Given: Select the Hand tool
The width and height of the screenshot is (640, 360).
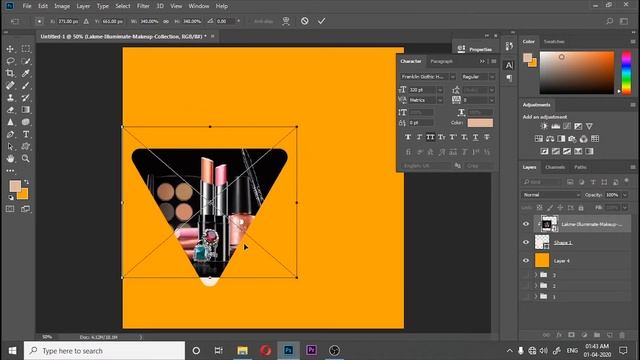Looking at the screenshot, I should click(x=10, y=158).
